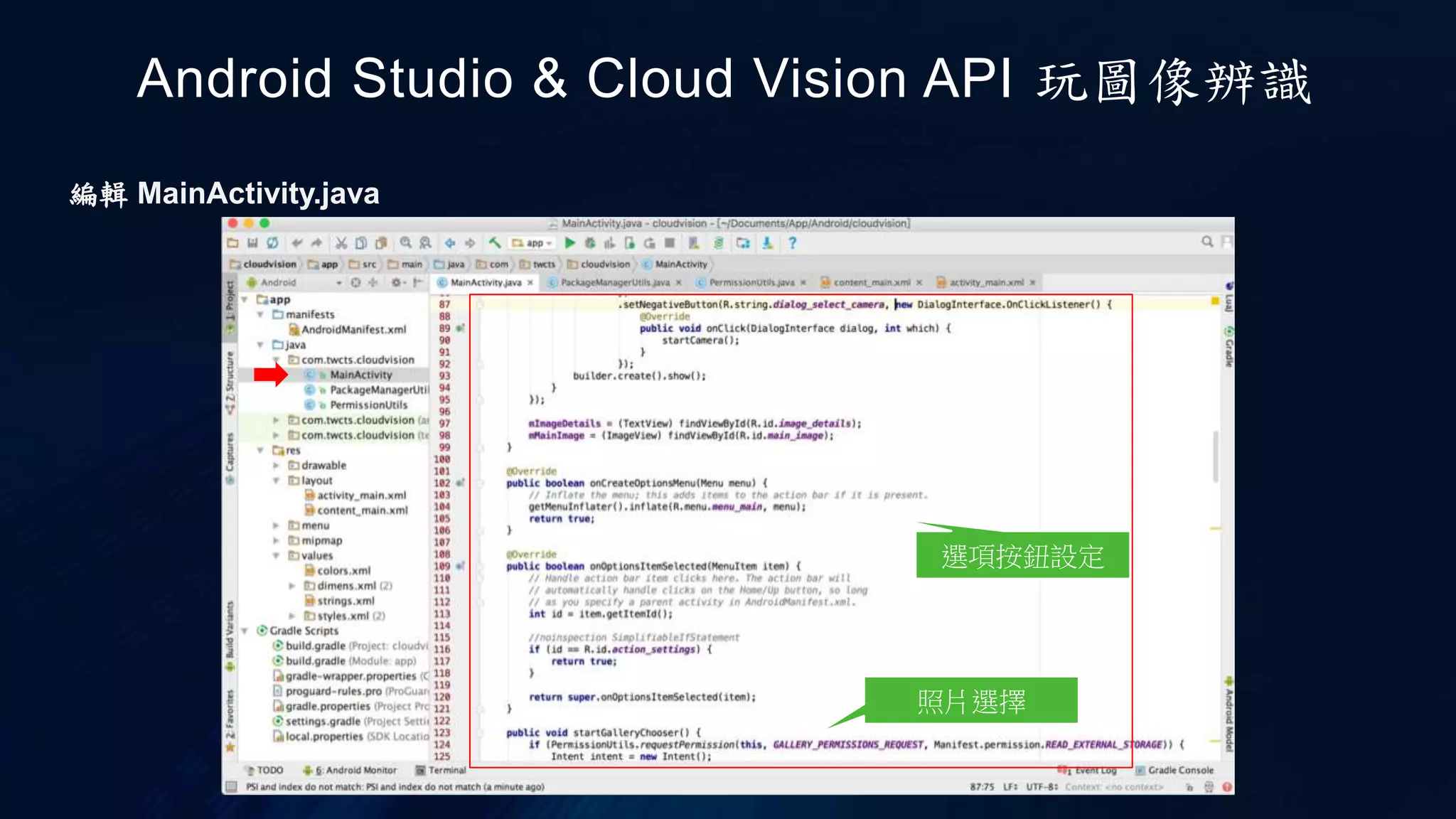Click the red error indicator in status bar

(1227, 787)
